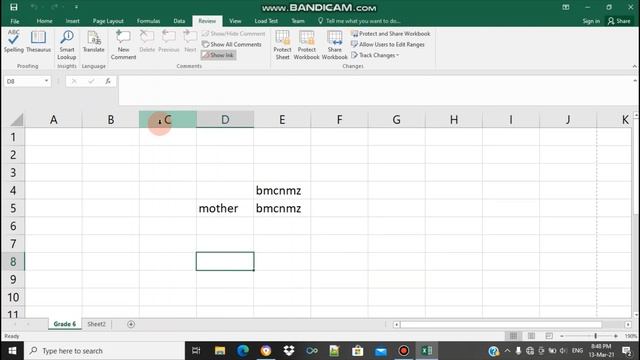Collapse the ribbon with the chevron
Screen dimensions: 640x360
pos(635,66)
